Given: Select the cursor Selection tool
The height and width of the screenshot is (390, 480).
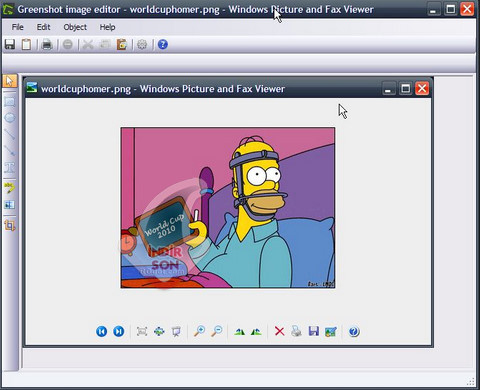Looking at the screenshot, I should (x=10, y=81).
